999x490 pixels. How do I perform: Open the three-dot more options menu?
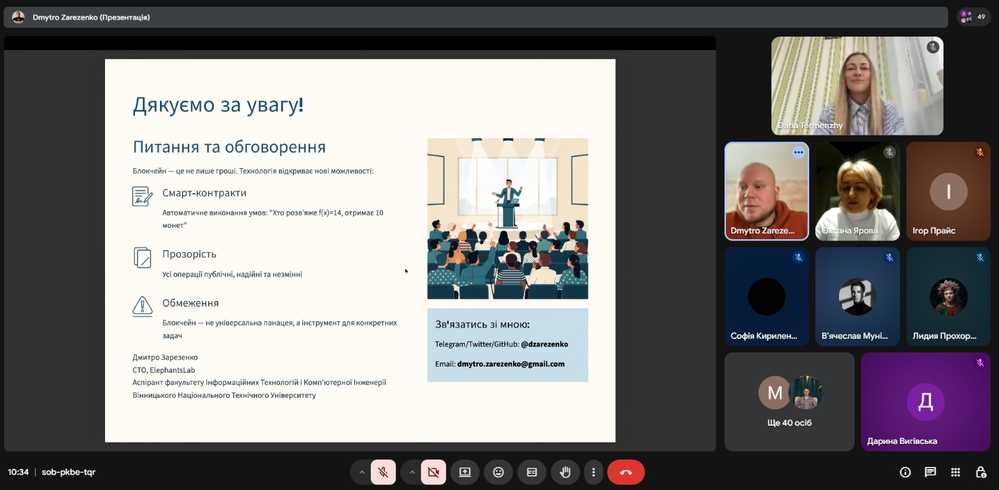tap(594, 472)
